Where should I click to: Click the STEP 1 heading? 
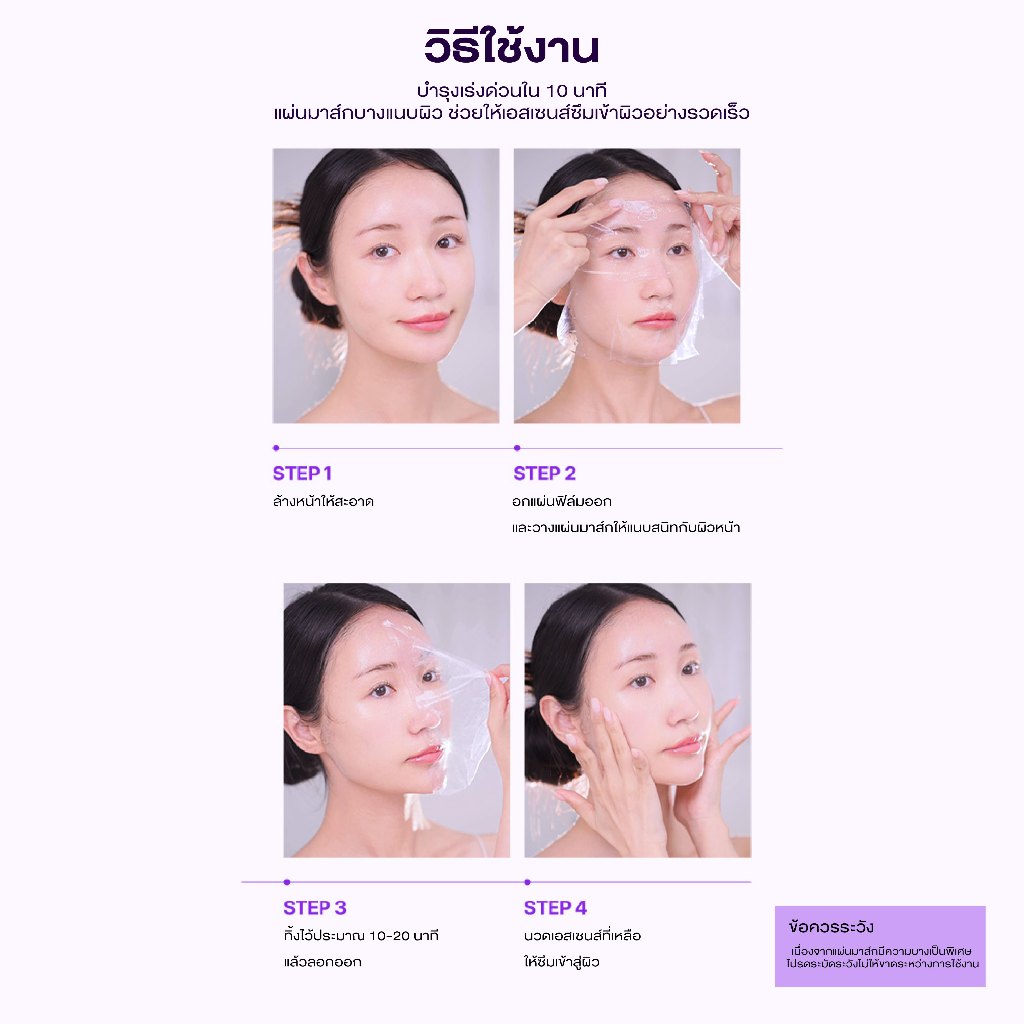click(x=302, y=473)
